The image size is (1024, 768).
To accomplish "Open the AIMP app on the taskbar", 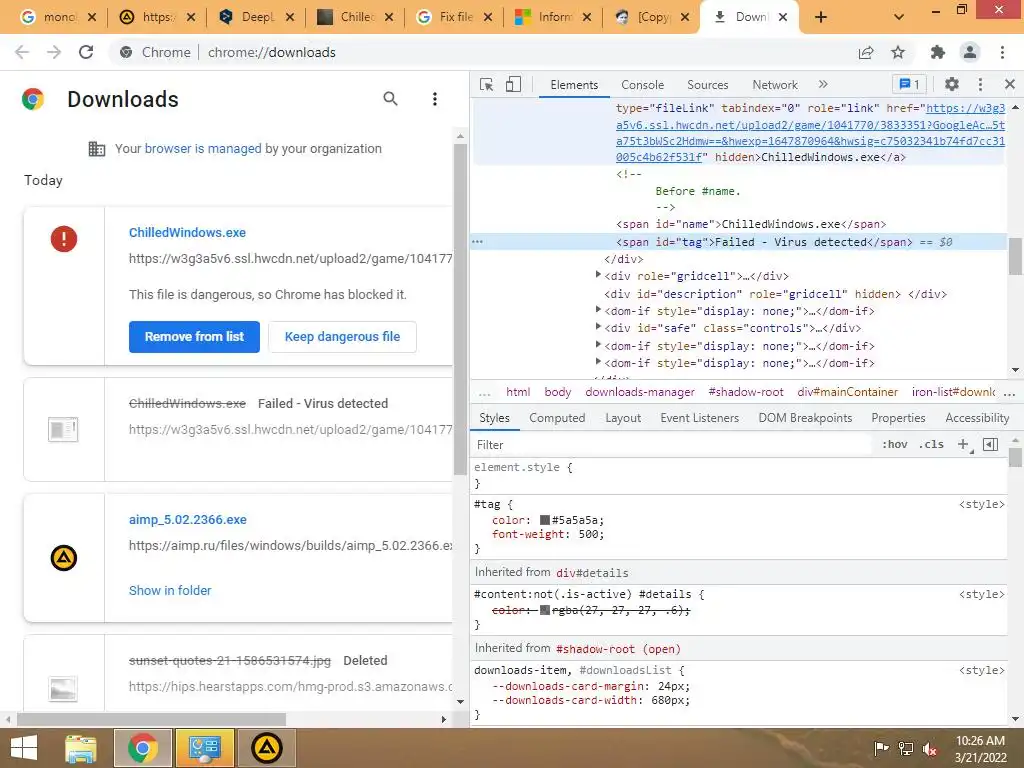I will click(x=266, y=748).
